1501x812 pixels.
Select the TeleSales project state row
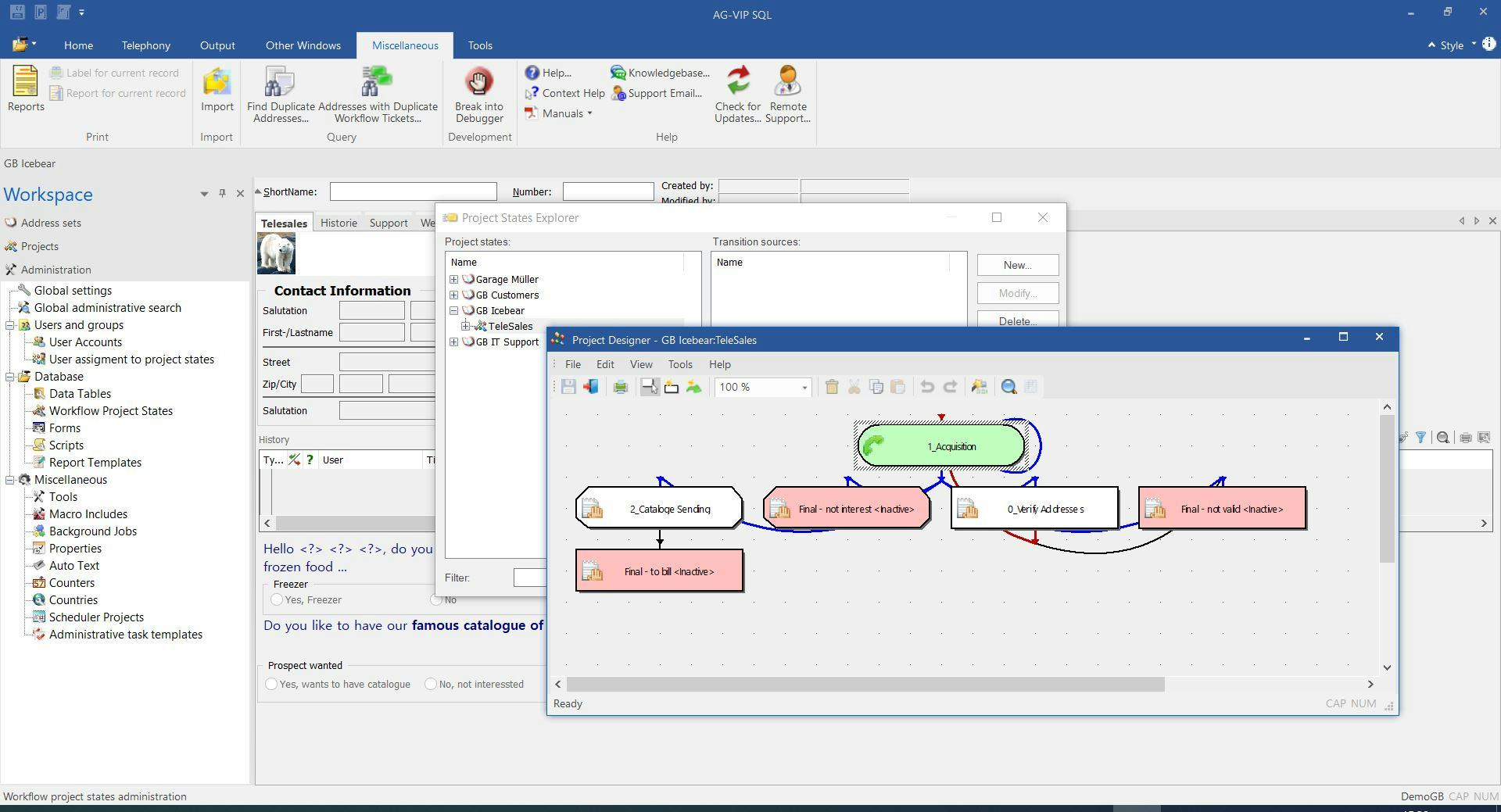click(510, 326)
